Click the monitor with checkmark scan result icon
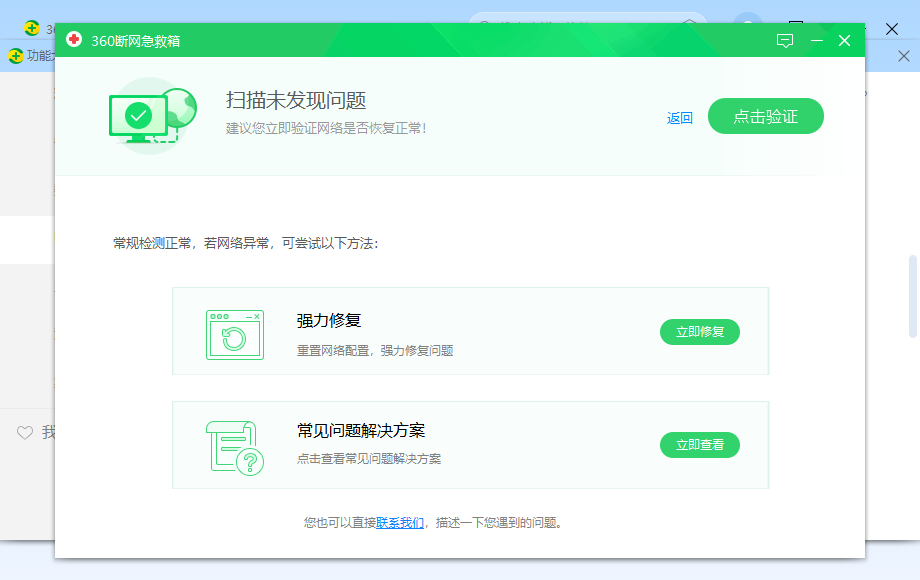This screenshot has height=580, width=920. pos(153,116)
